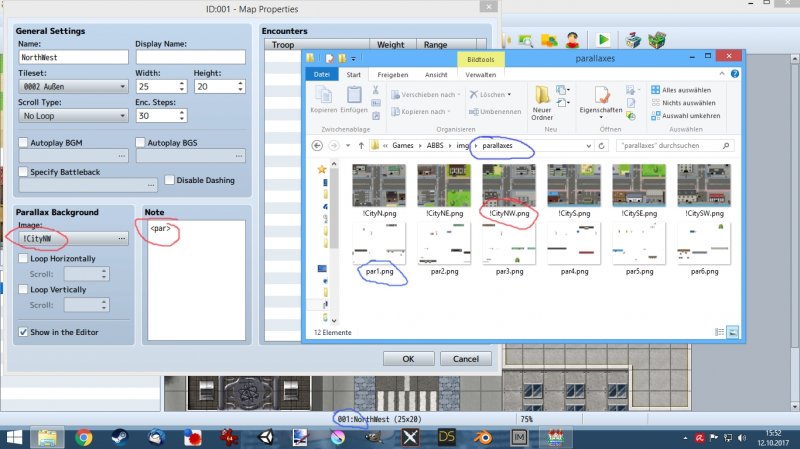
Task: Open the Character Generator icon in RPG Maker toolbar
Action: pyautogui.click(x=573, y=40)
